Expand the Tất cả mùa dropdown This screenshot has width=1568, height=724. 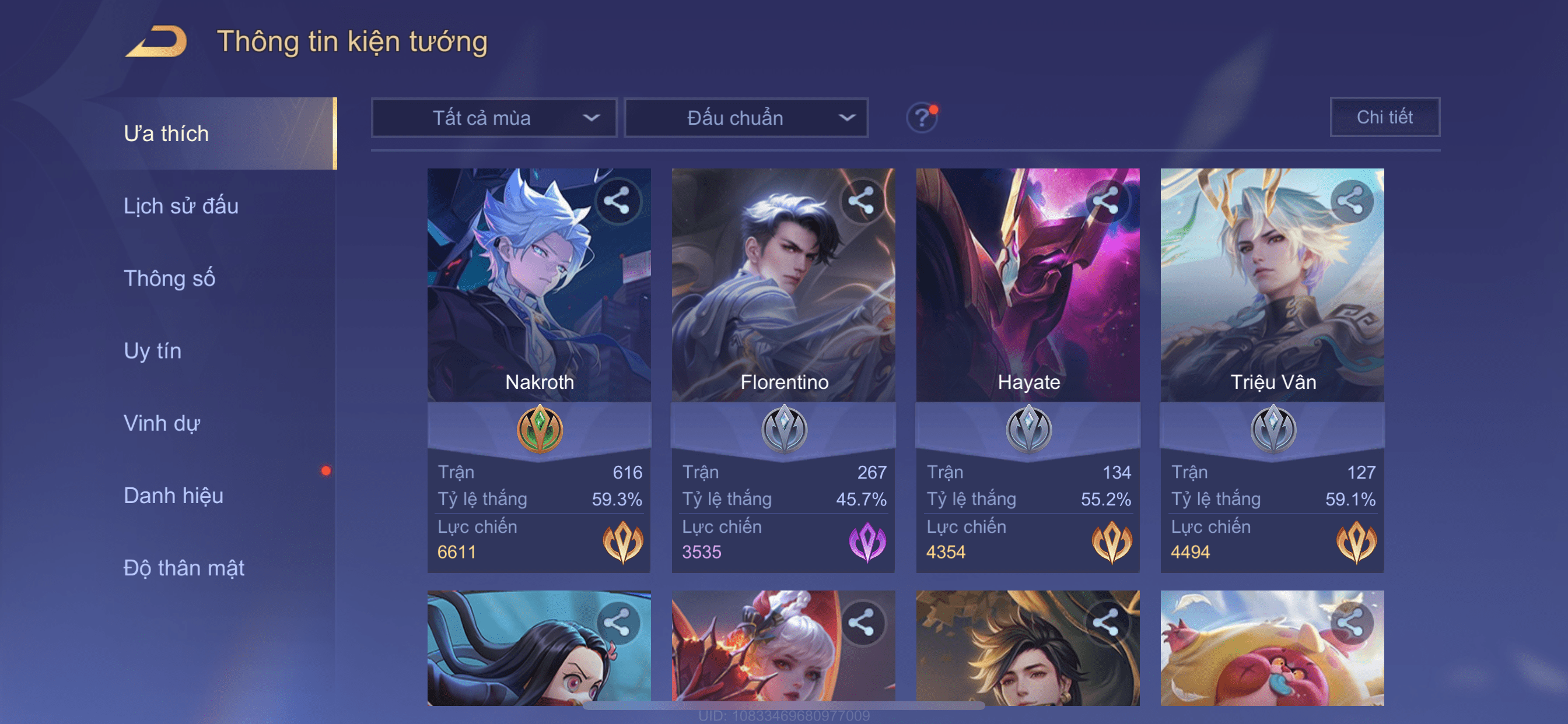tap(494, 117)
